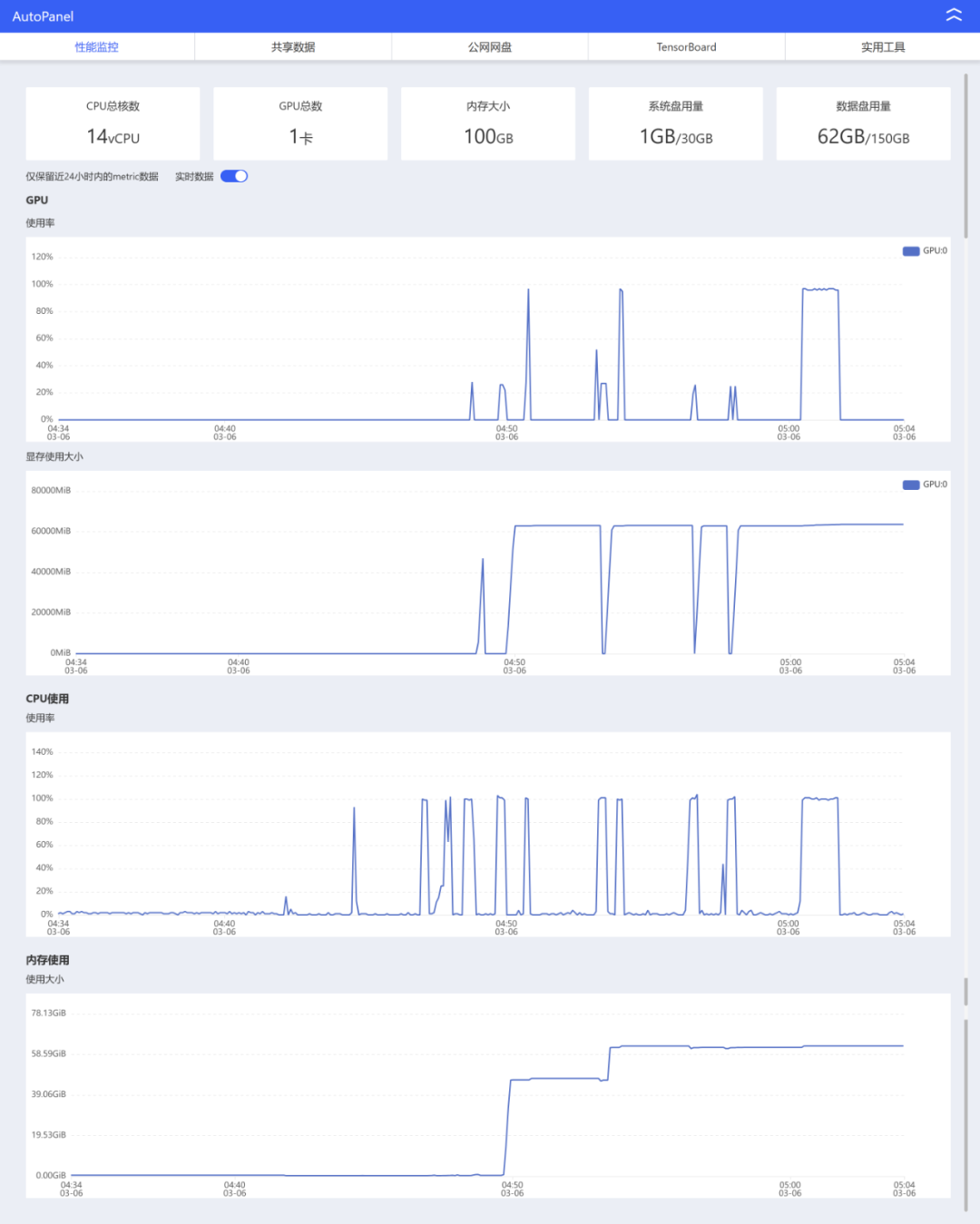
Task: Click the 19.53GiB axis label
Action: 49,1135
